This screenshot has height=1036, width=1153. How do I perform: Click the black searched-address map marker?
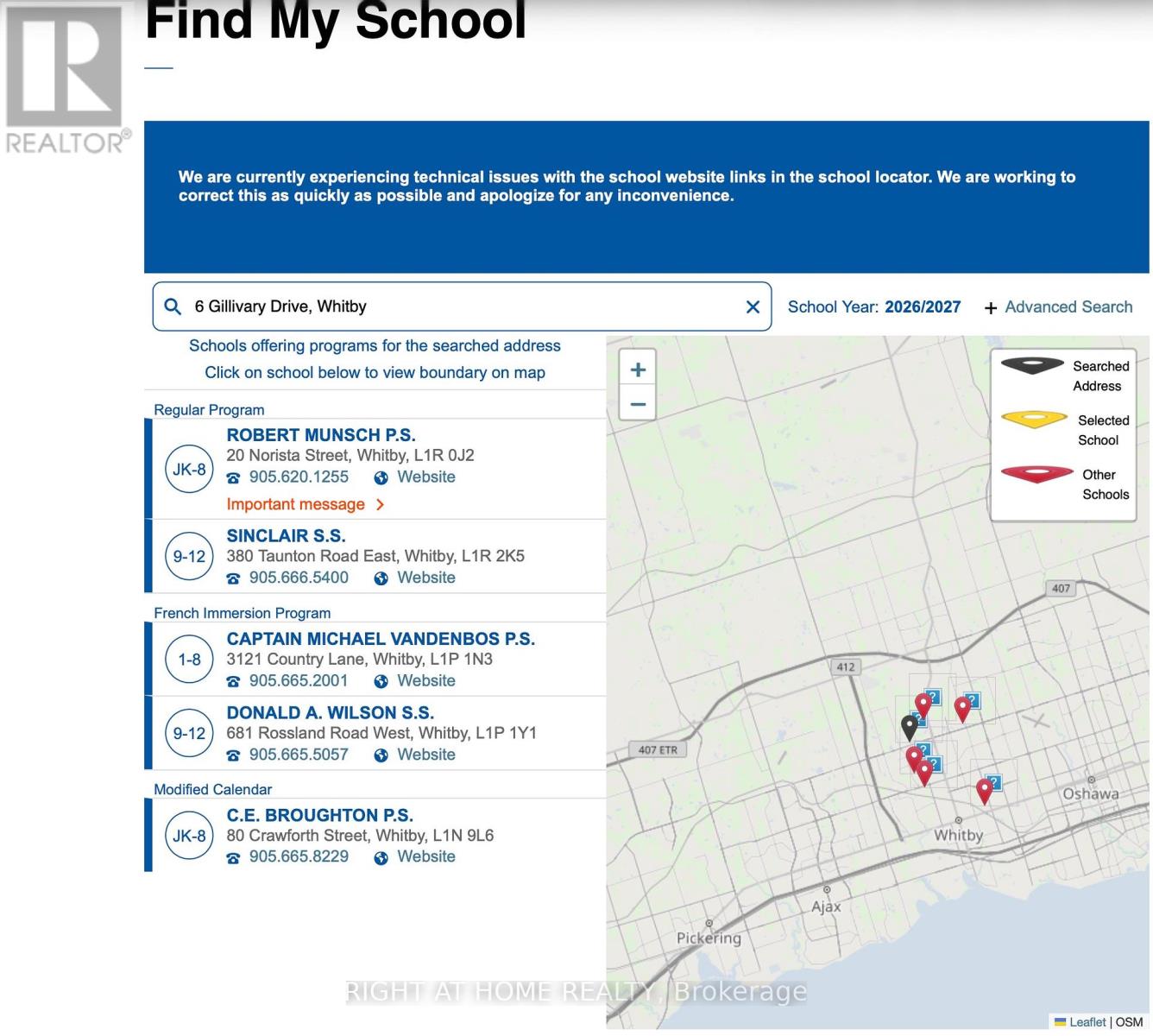click(x=910, y=727)
